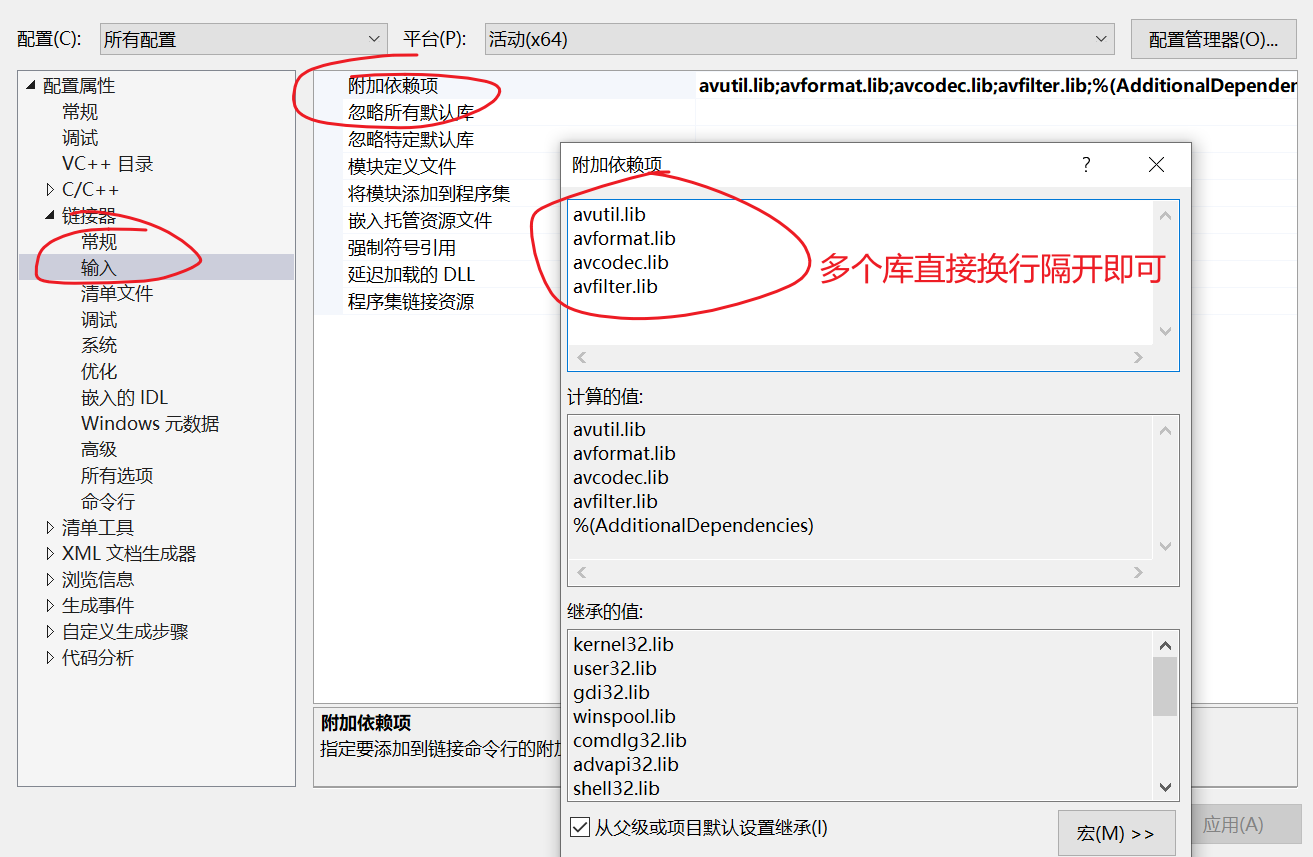Open the 配置 dropdown
Screen dimensions: 1313x857
(243, 40)
